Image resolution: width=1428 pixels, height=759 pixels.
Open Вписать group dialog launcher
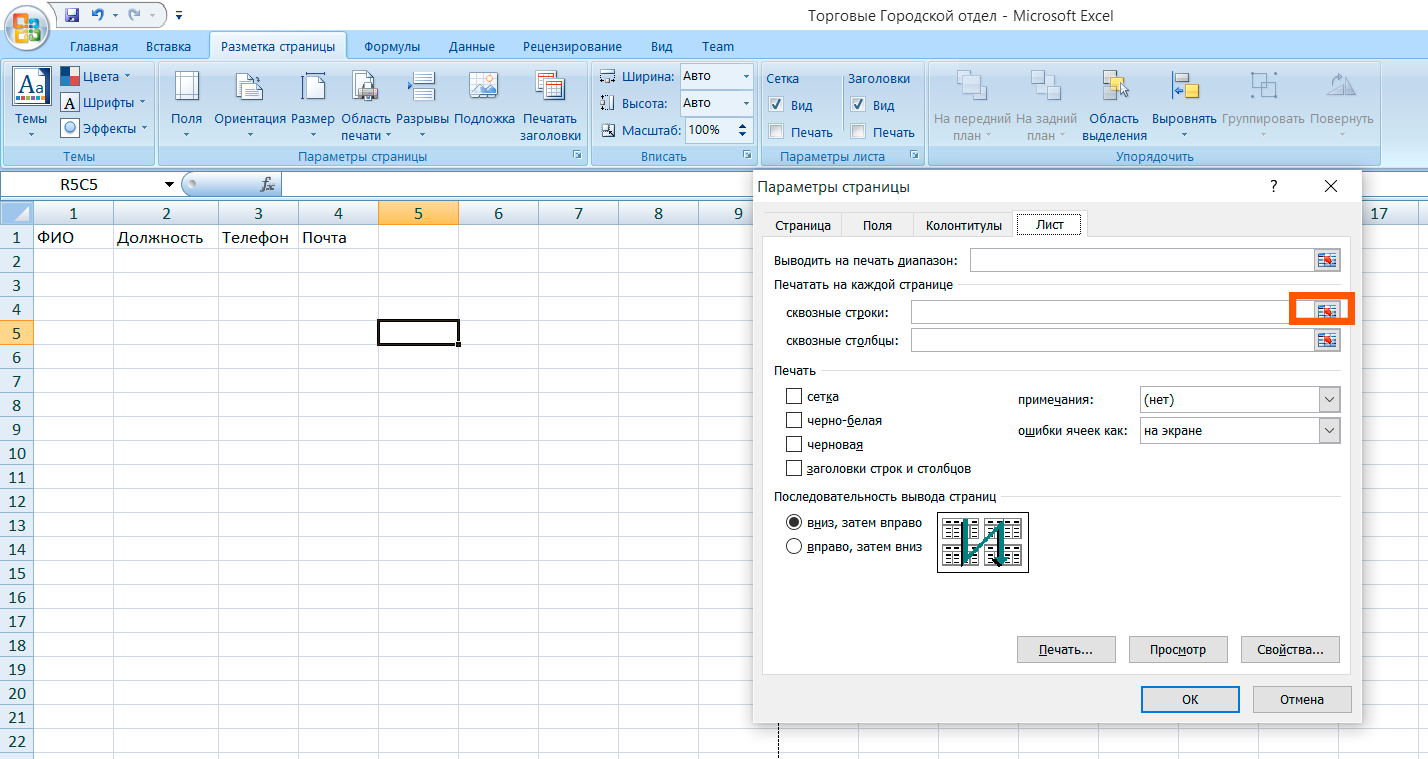(x=748, y=156)
